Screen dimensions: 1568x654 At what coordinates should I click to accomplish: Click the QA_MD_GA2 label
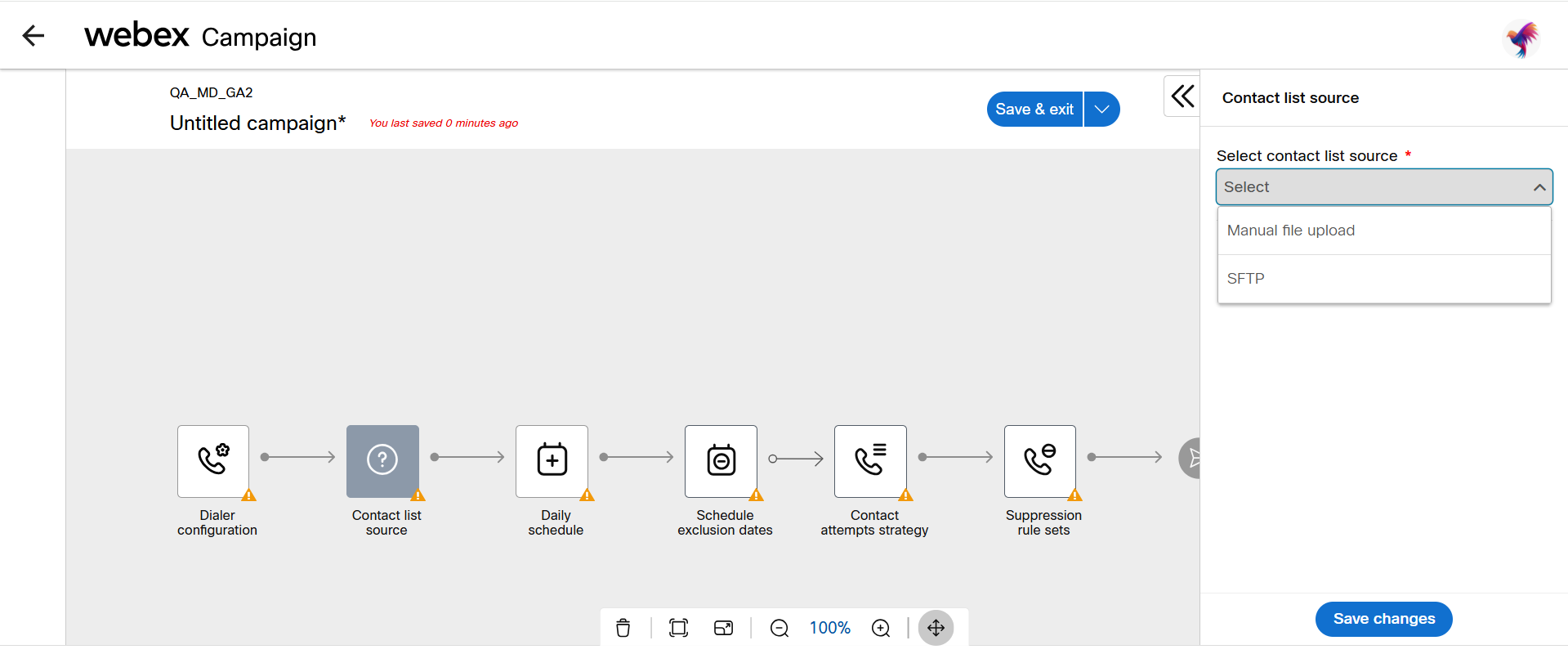coord(211,92)
